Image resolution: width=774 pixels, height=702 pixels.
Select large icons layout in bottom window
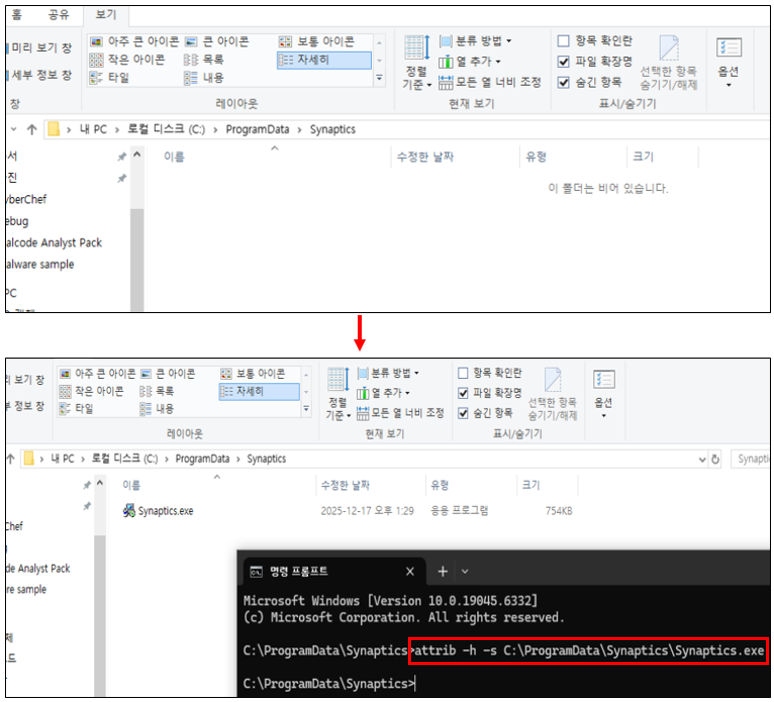(168, 374)
